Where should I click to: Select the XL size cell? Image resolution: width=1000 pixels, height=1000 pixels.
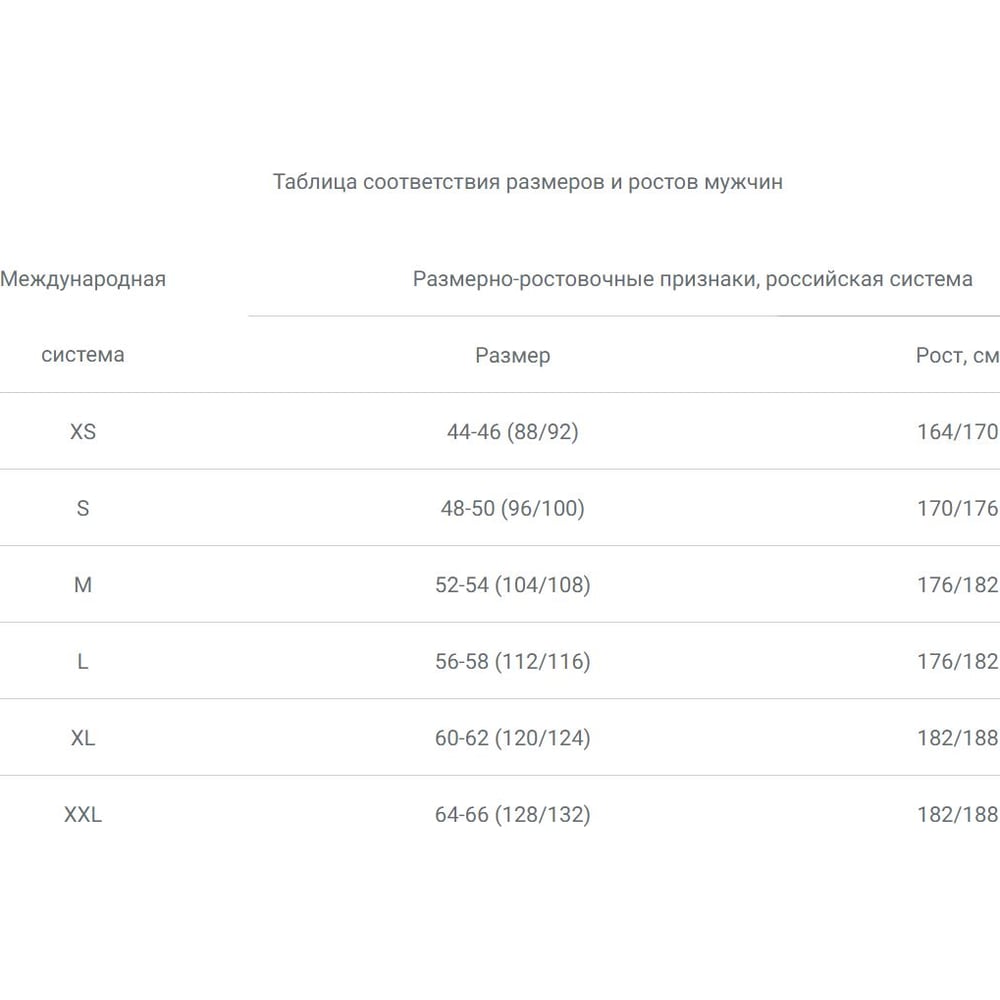pyautogui.click(x=83, y=738)
